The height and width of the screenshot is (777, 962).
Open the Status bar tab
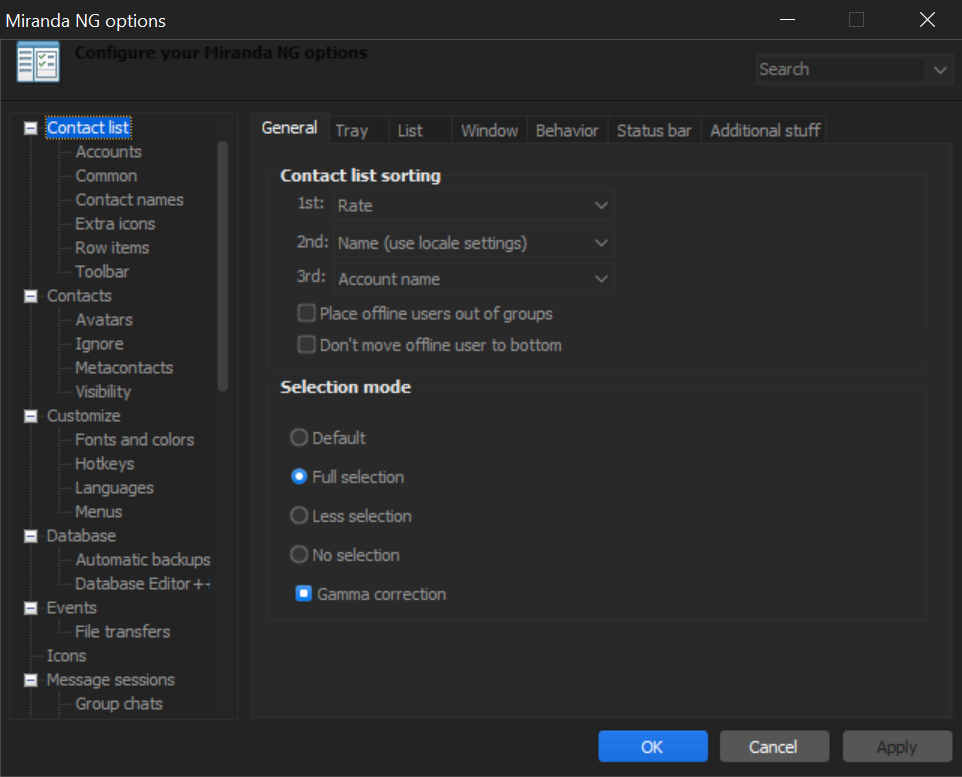click(654, 130)
